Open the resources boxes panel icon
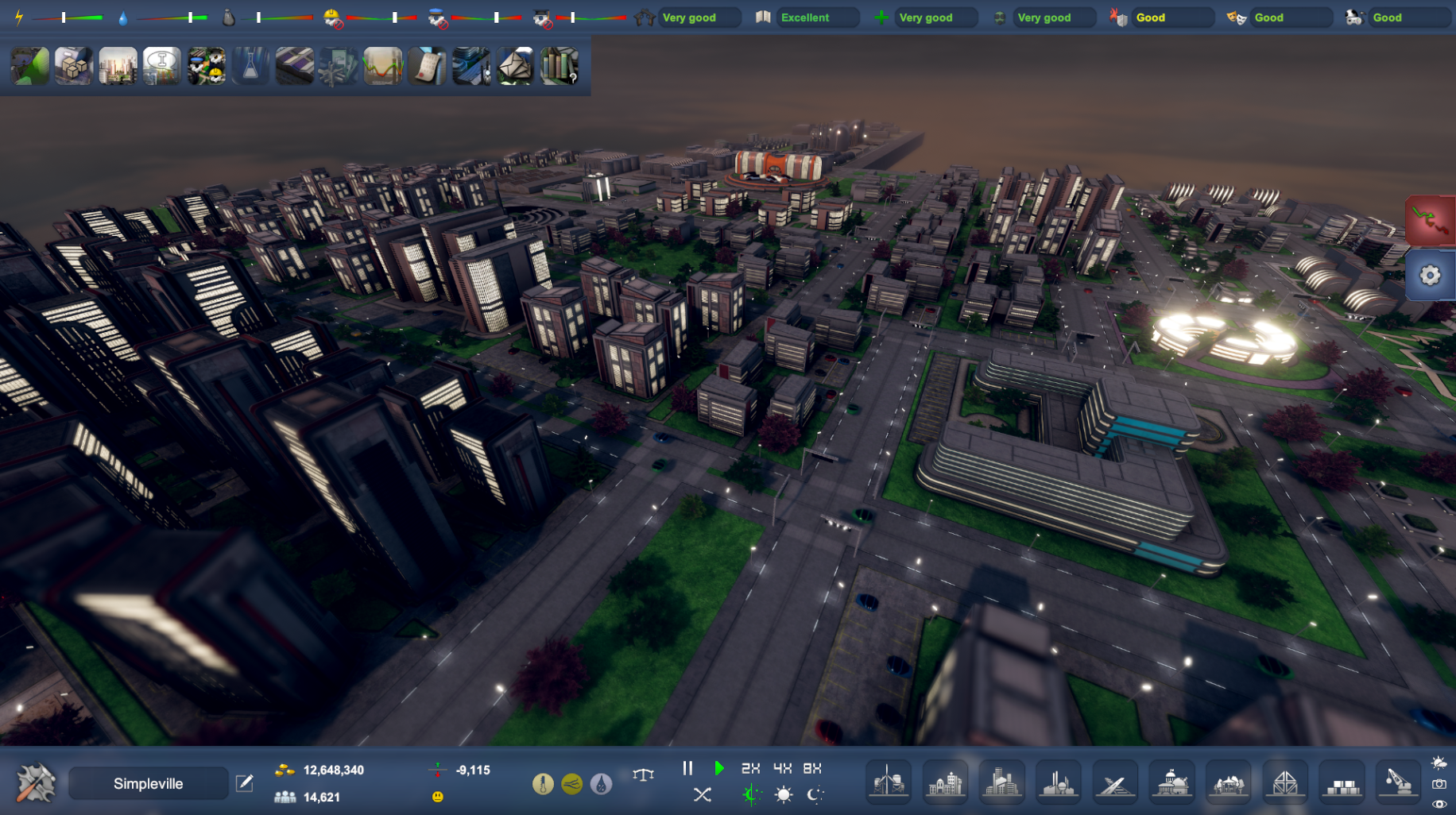1456x815 pixels. (74, 66)
